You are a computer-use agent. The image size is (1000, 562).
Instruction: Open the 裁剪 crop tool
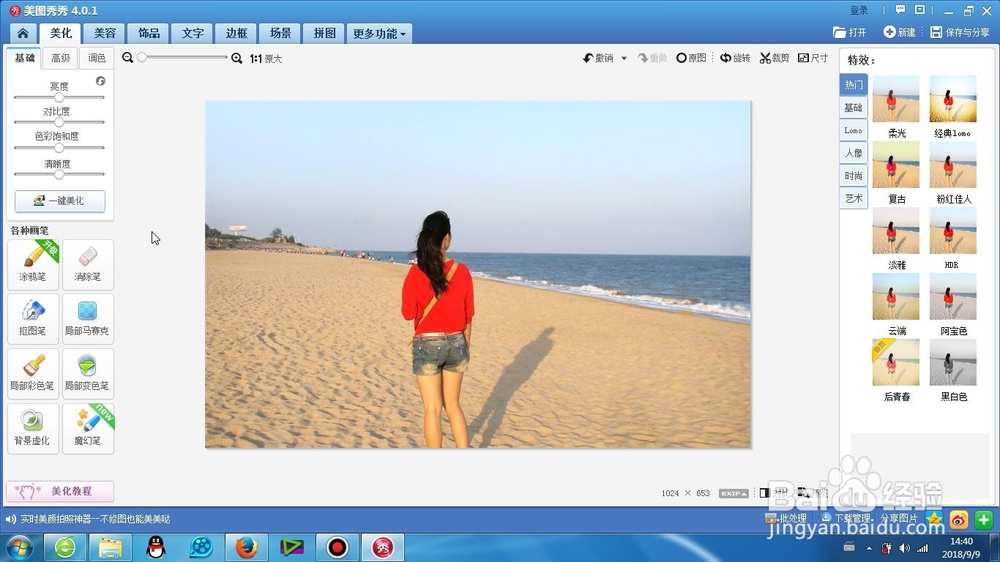[774, 58]
